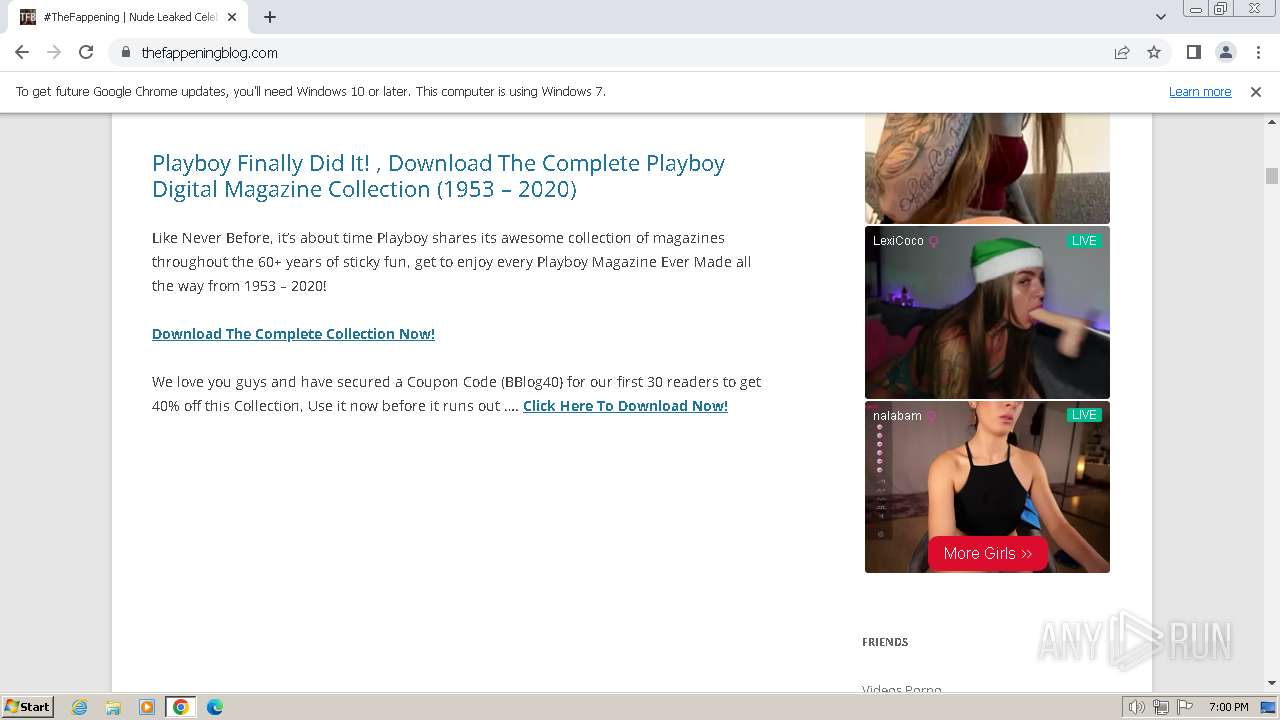Click Download The Complete Collection Now link
The width and height of the screenshot is (1280, 720).
point(293,334)
